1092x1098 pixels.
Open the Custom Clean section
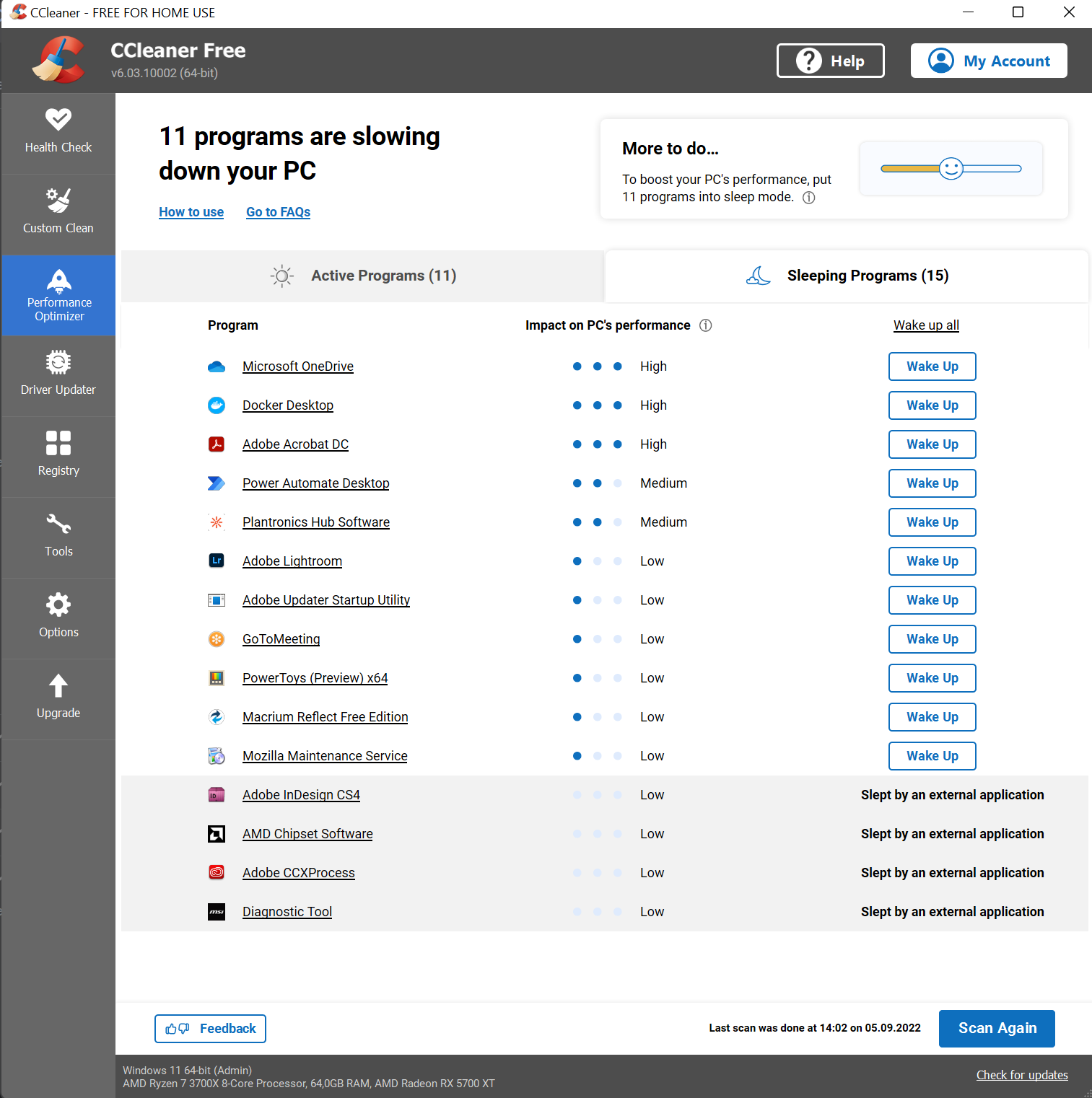pos(58,214)
